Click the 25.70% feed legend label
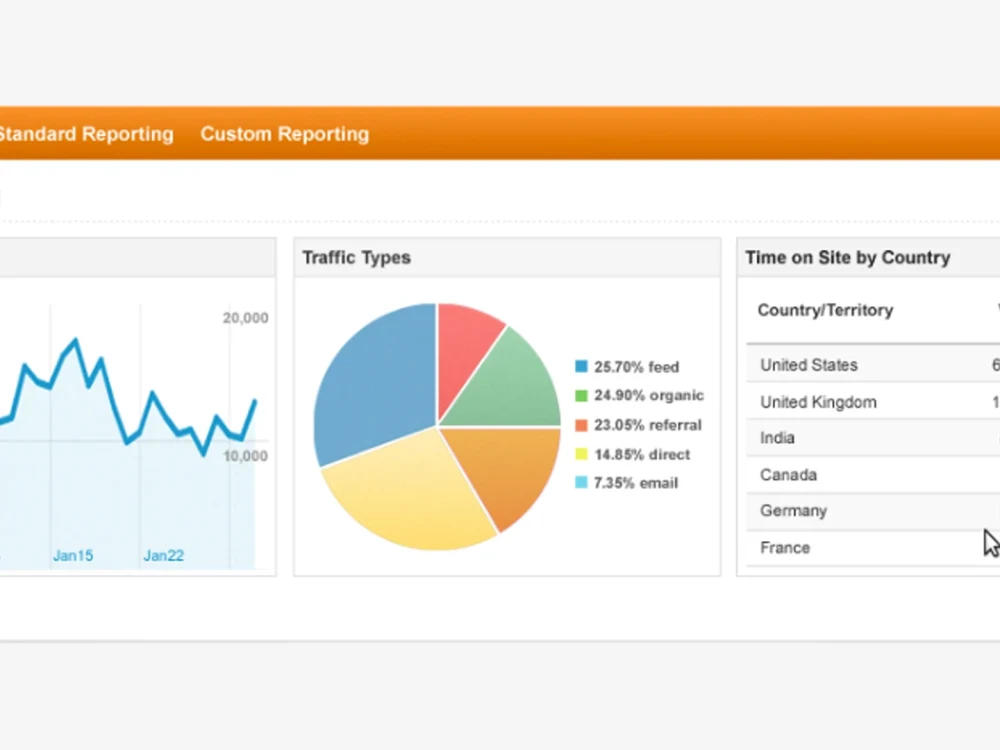This screenshot has width=1000, height=750. 636,367
